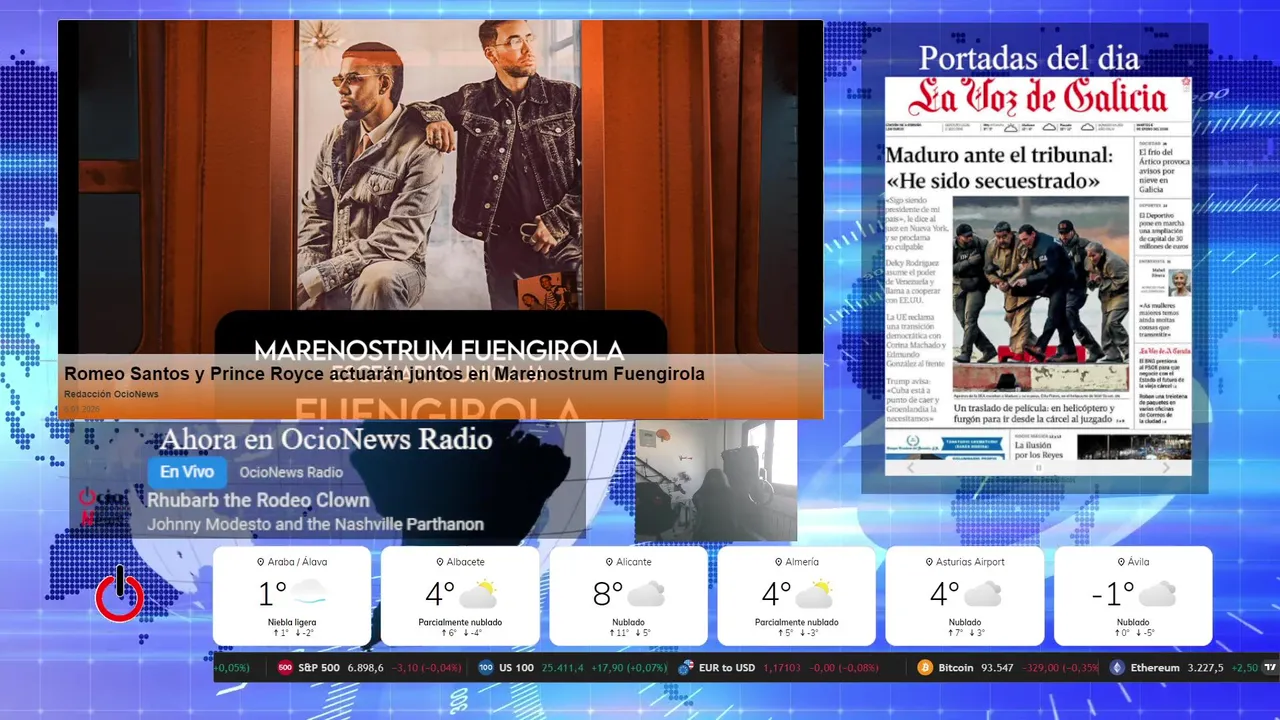Click the La Voz de Galicia front page
1280x720 pixels.
(1038, 267)
